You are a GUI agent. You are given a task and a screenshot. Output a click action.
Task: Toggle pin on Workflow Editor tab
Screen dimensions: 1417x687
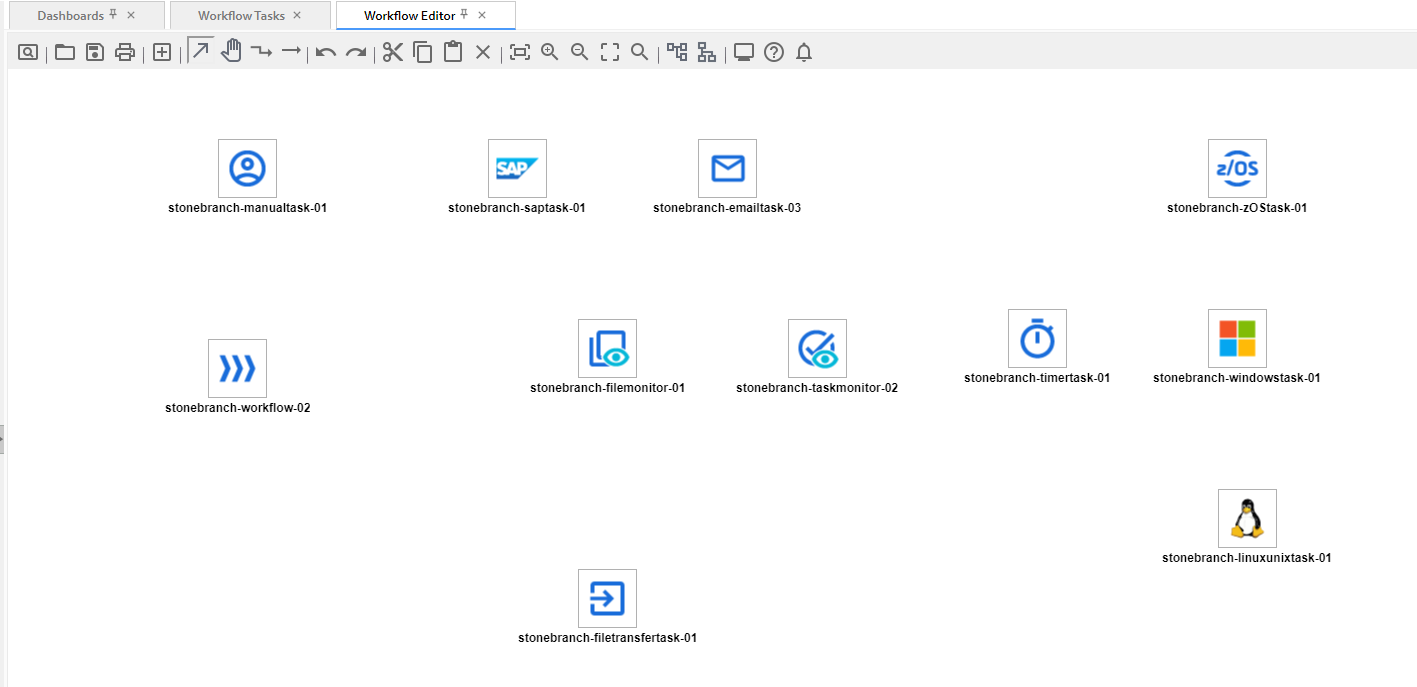464,15
